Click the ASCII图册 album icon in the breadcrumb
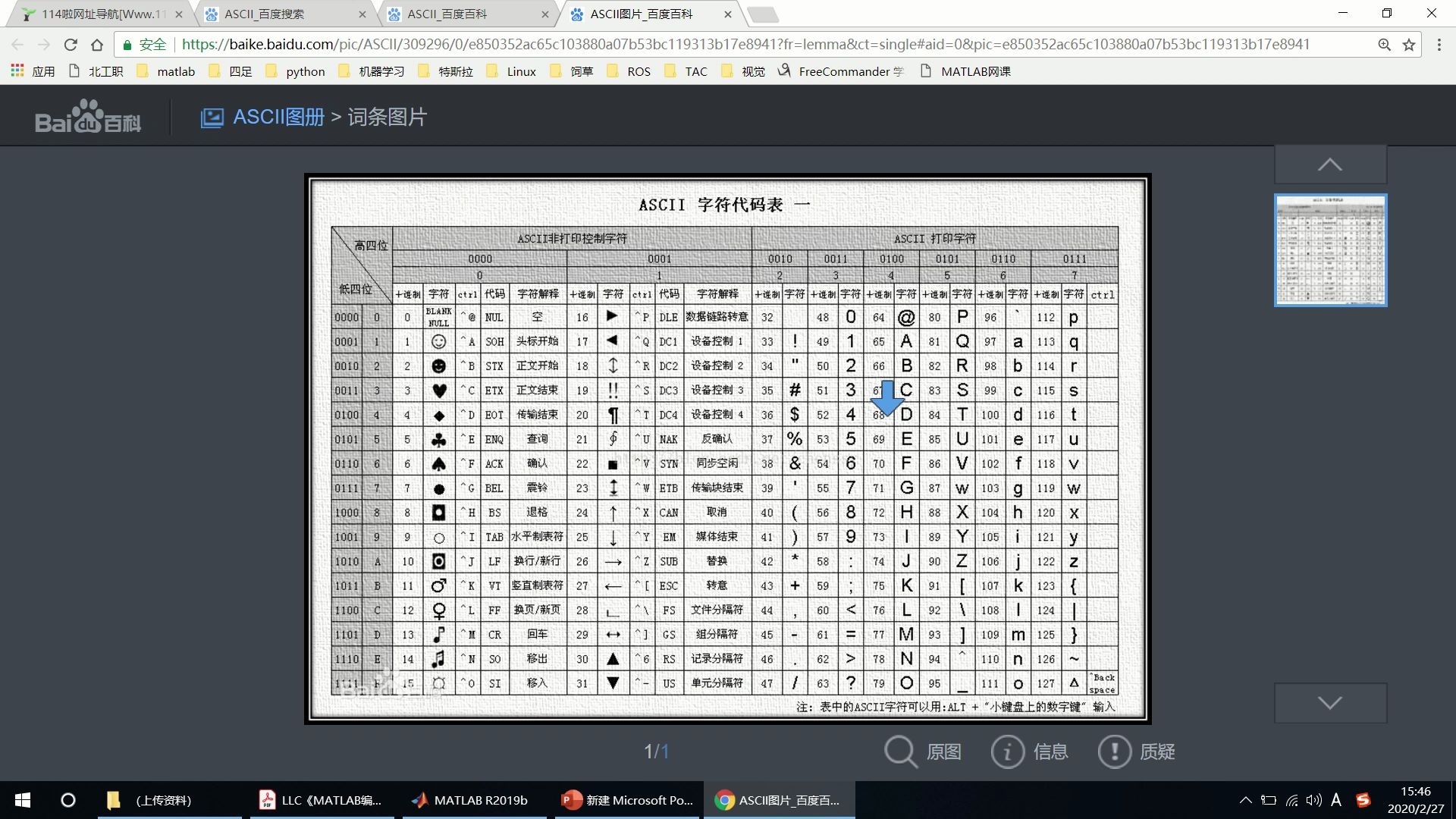The width and height of the screenshot is (1456, 819). coord(212,117)
